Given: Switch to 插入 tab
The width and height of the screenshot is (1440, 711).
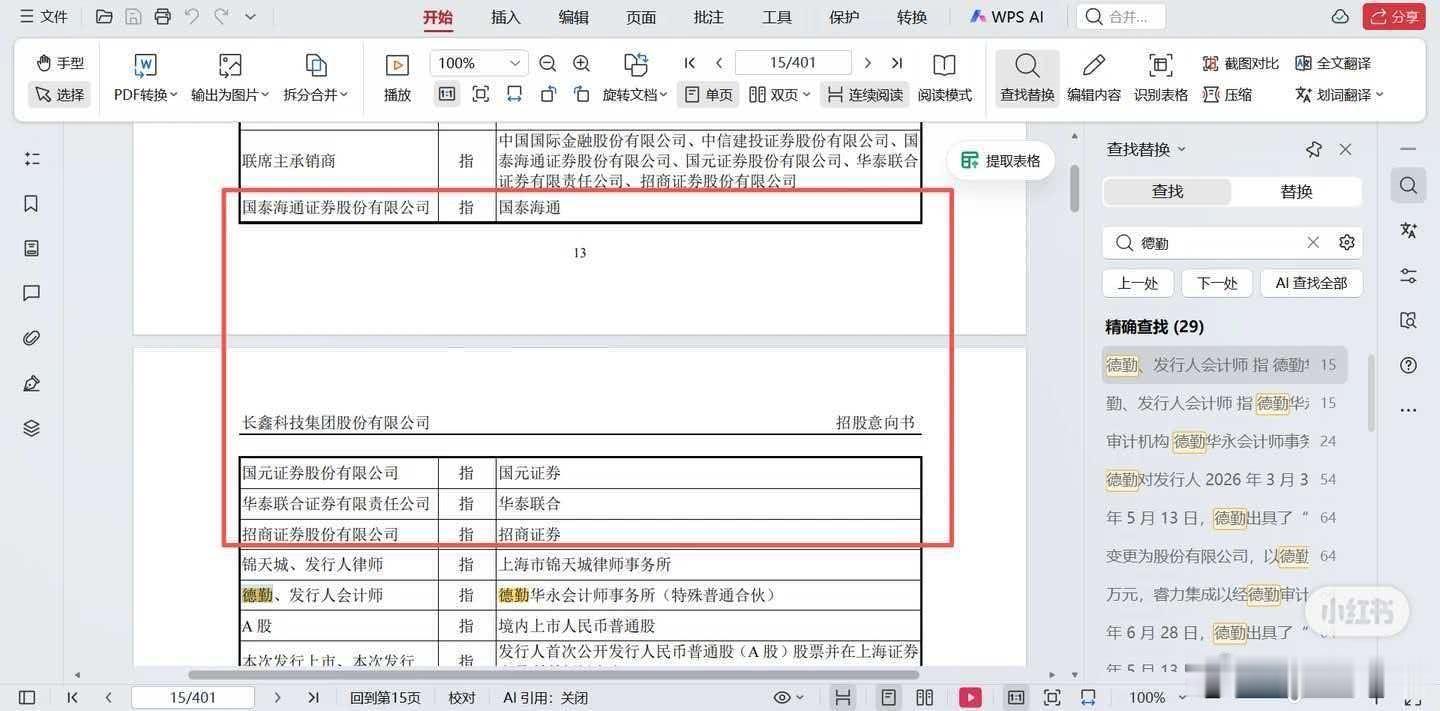Looking at the screenshot, I should point(506,17).
